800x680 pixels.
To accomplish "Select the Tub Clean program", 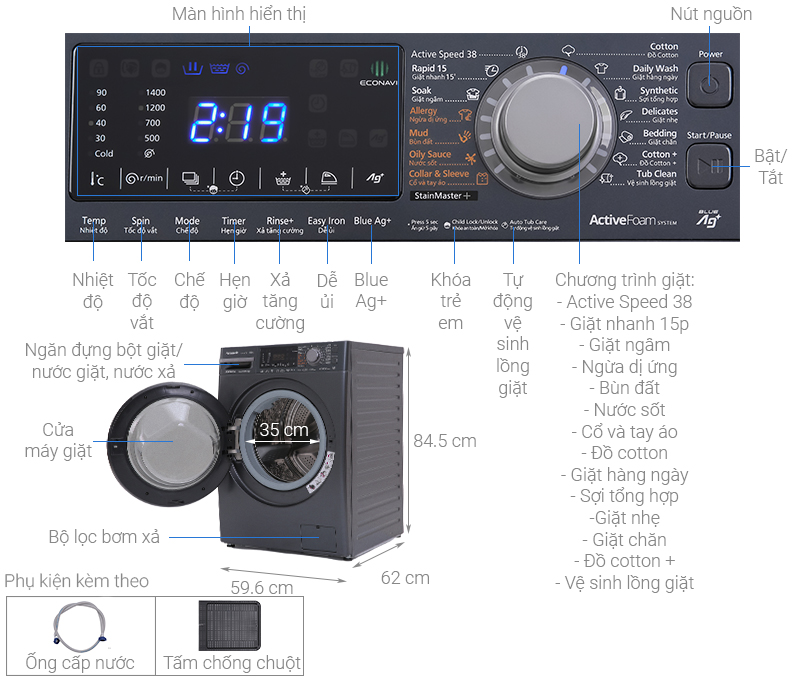I will coord(656,177).
